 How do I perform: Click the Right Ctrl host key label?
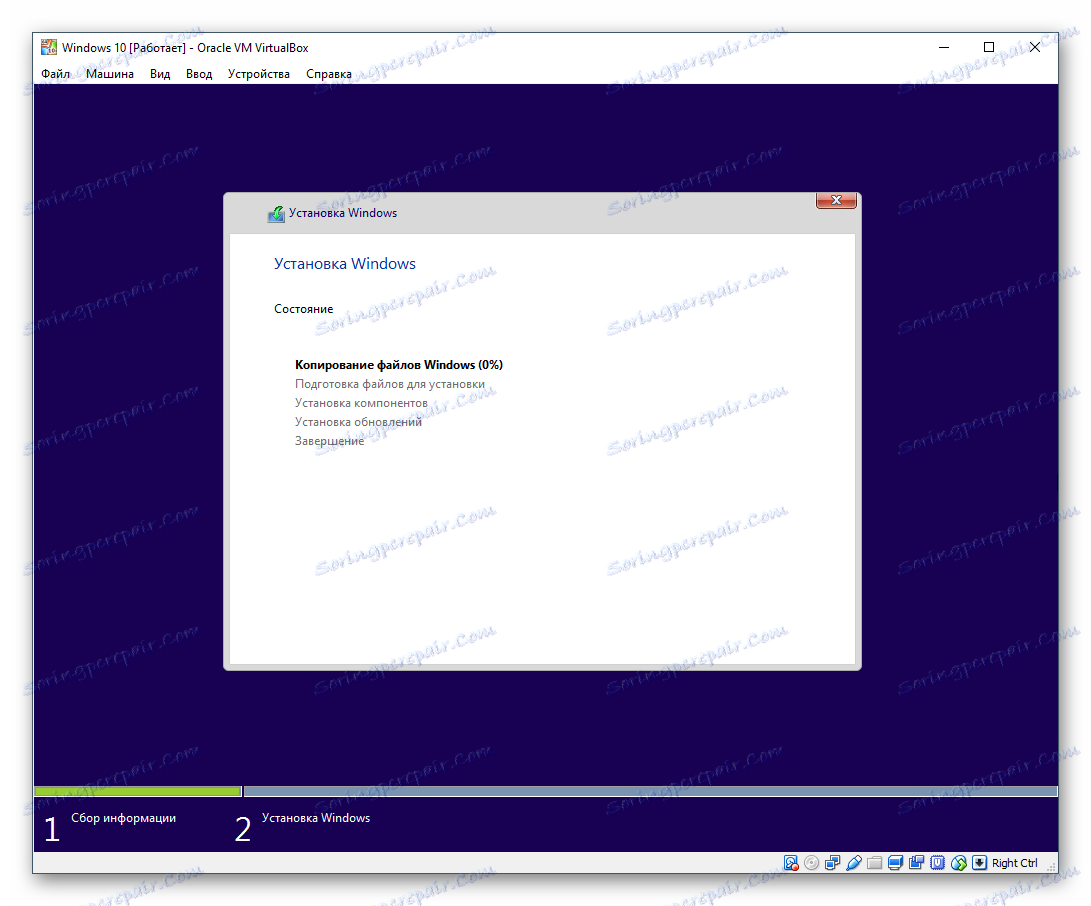click(1014, 863)
